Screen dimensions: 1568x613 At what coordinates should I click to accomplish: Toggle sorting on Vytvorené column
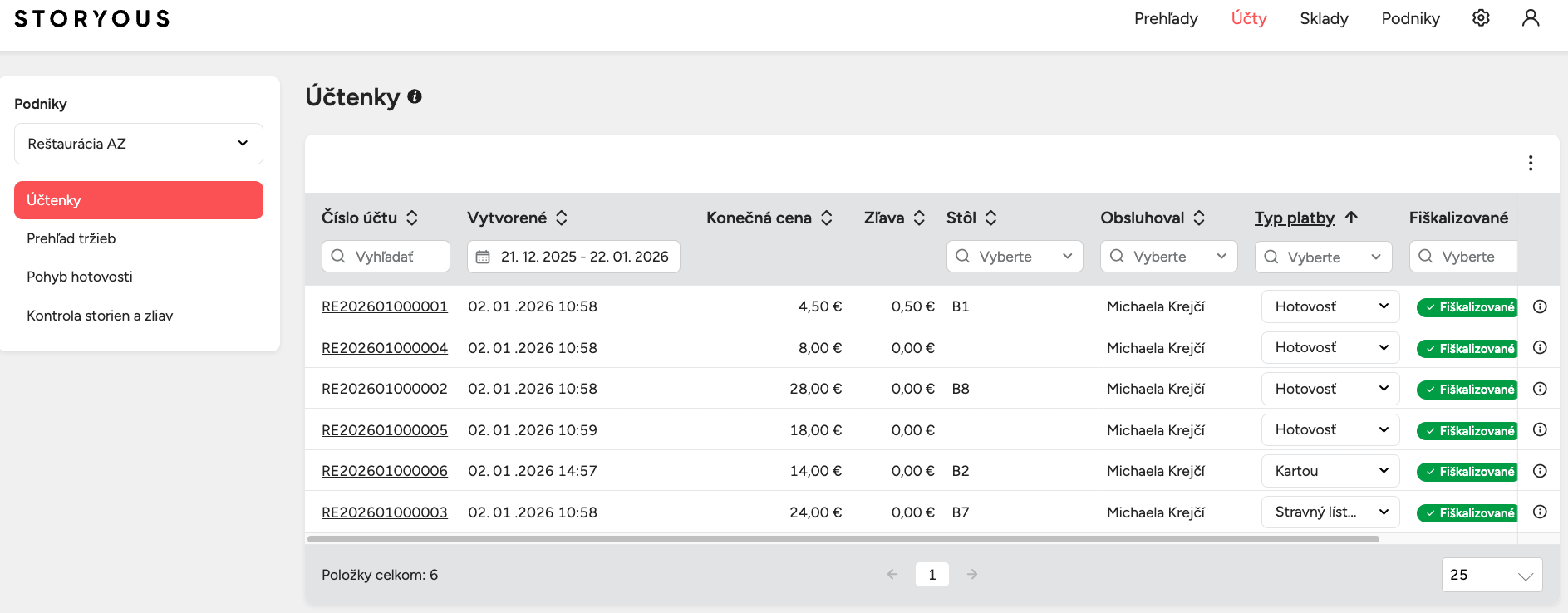[562, 218]
